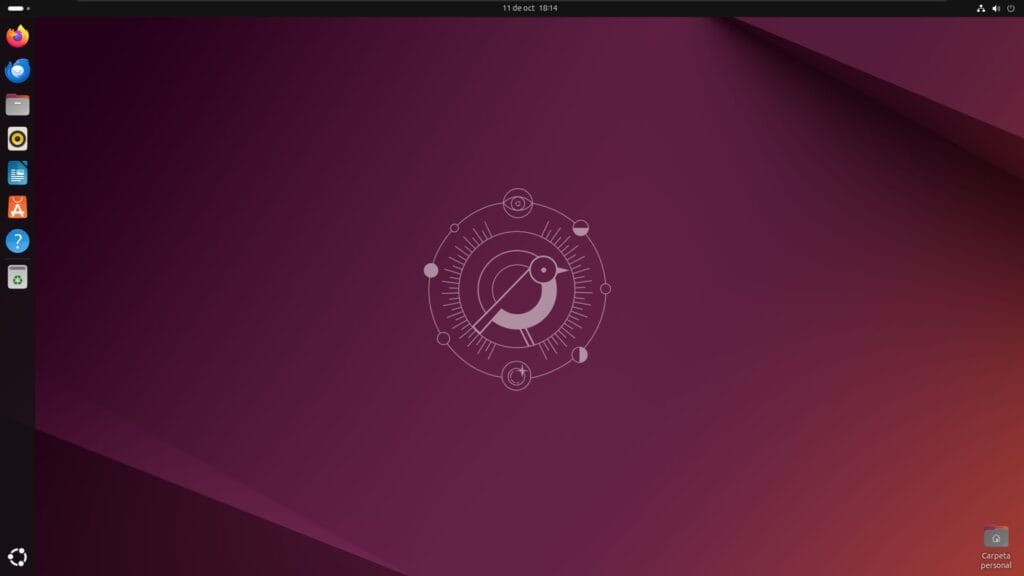Open the App Center software store
Viewport: 1024px width, 576px height.
pyautogui.click(x=18, y=207)
